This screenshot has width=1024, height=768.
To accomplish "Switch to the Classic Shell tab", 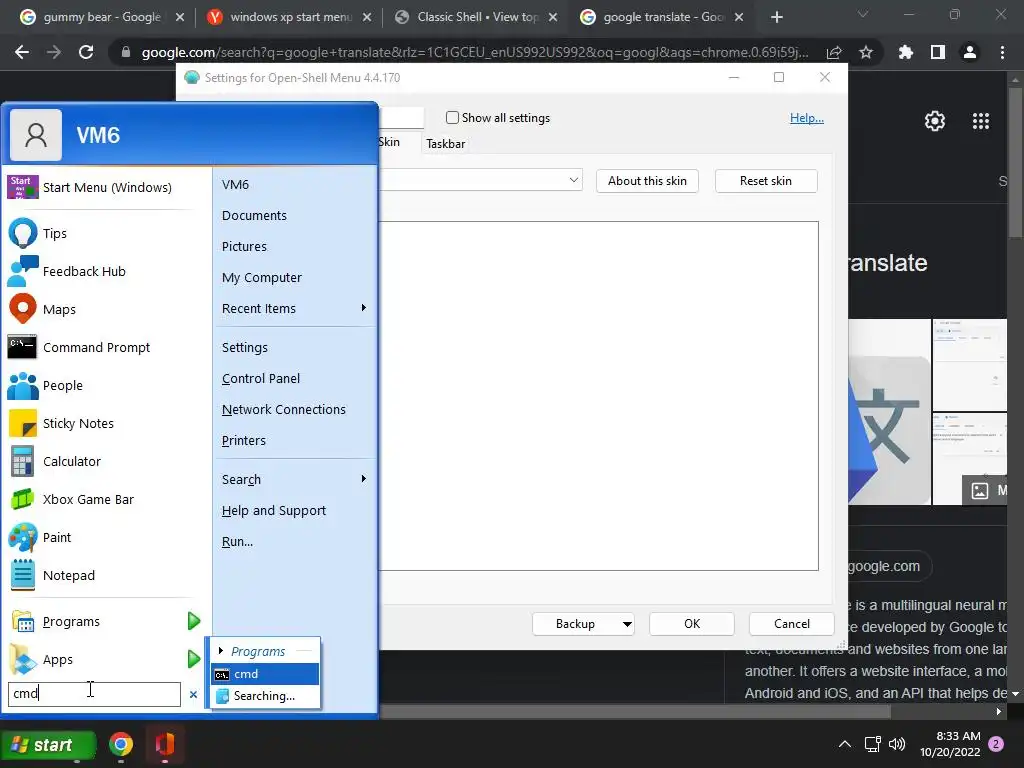I will (477, 17).
